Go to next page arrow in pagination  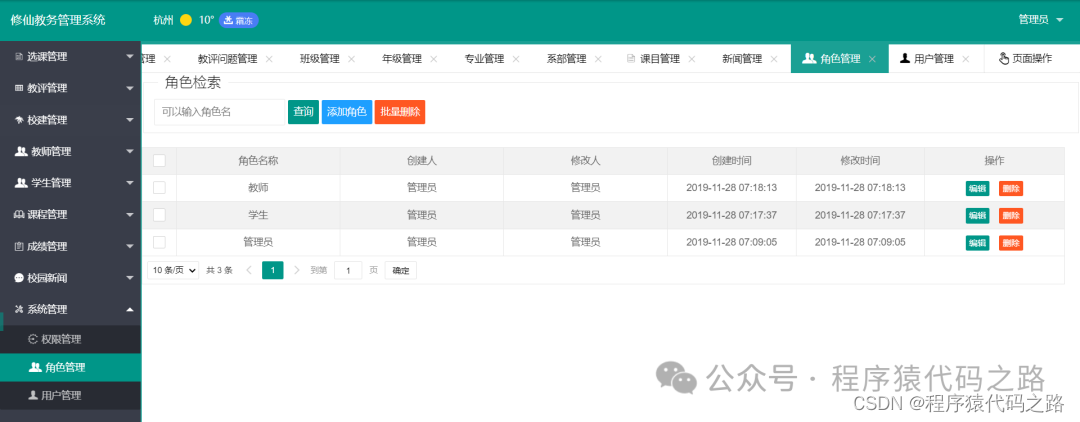297,271
